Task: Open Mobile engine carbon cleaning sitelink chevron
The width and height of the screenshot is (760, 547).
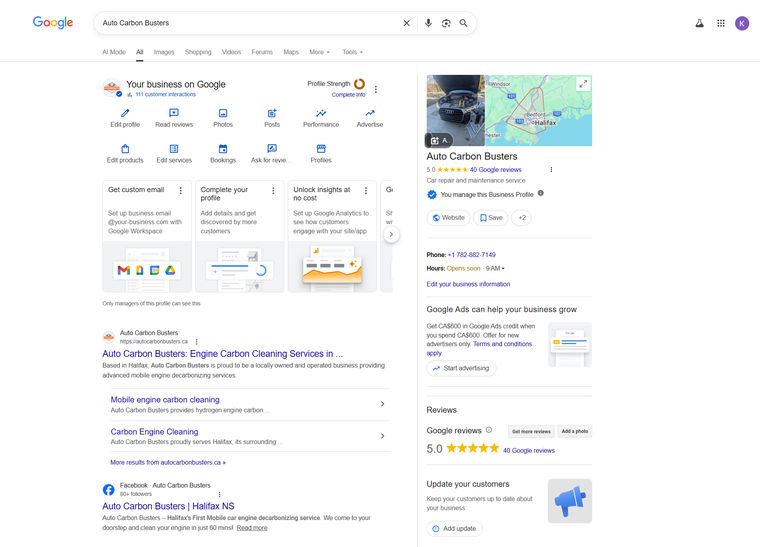Action: pos(382,404)
